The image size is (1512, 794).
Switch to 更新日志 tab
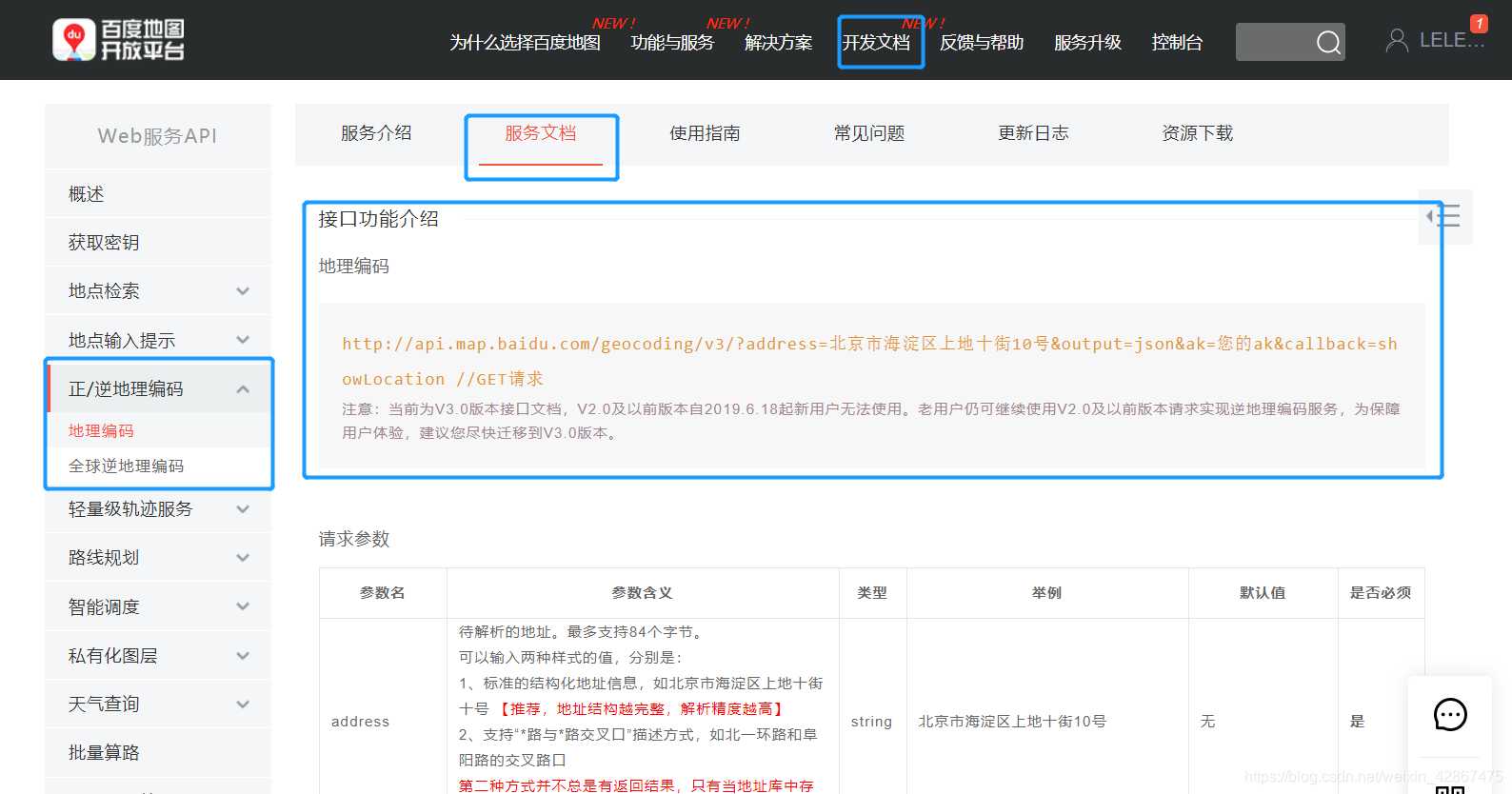point(1033,133)
